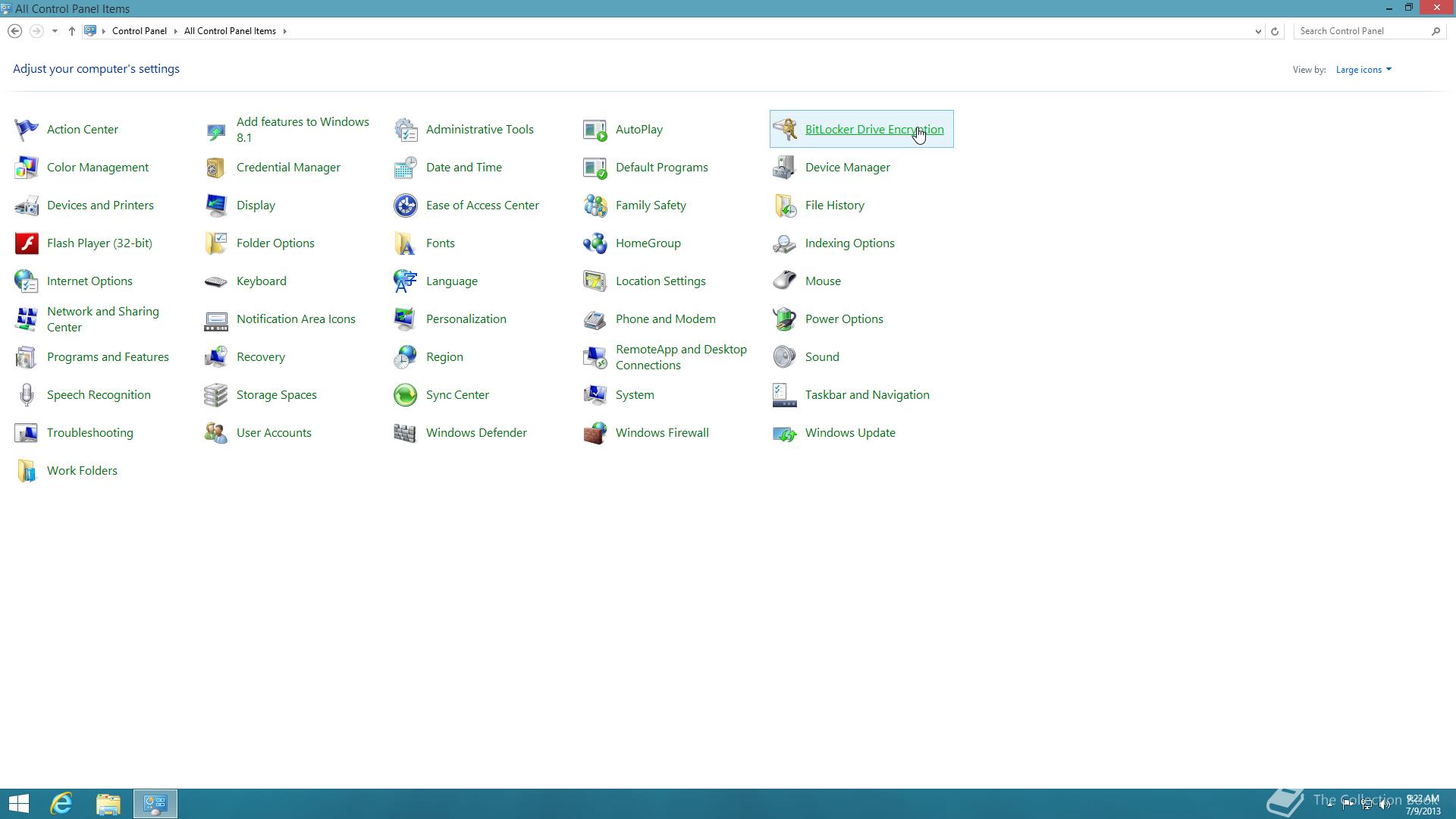Open the File History link

coord(835,206)
